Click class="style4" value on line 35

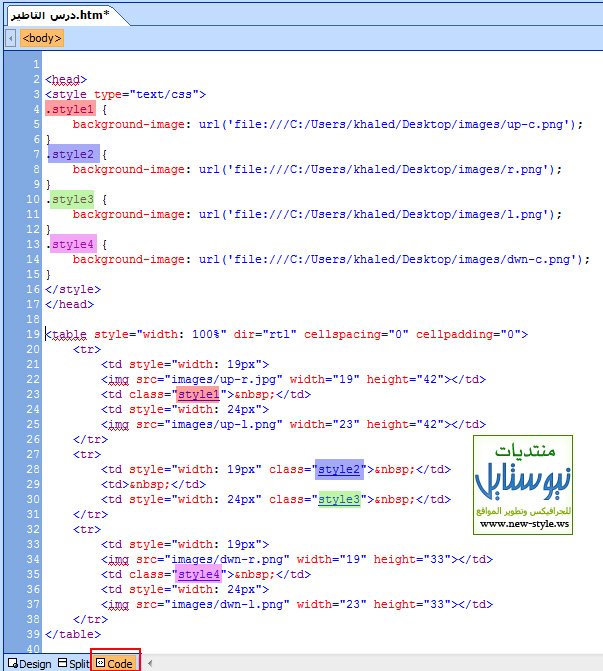(x=198, y=574)
